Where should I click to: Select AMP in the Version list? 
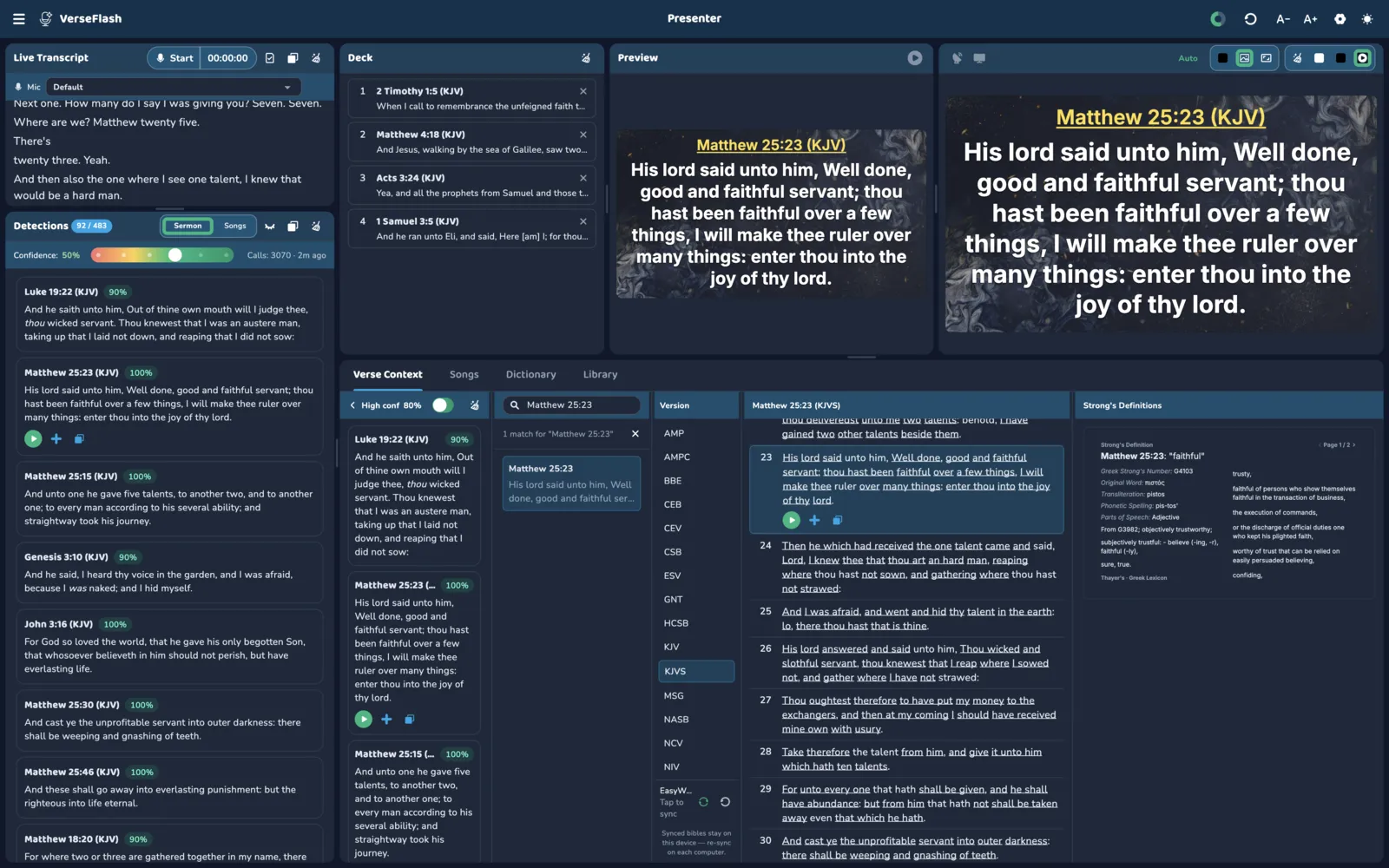click(696, 433)
